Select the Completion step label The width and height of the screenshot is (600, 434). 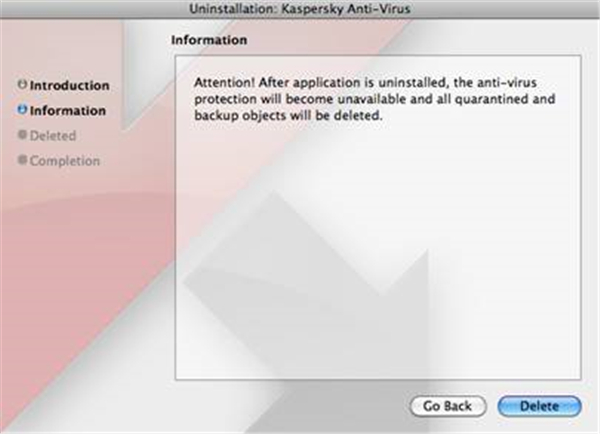65,160
